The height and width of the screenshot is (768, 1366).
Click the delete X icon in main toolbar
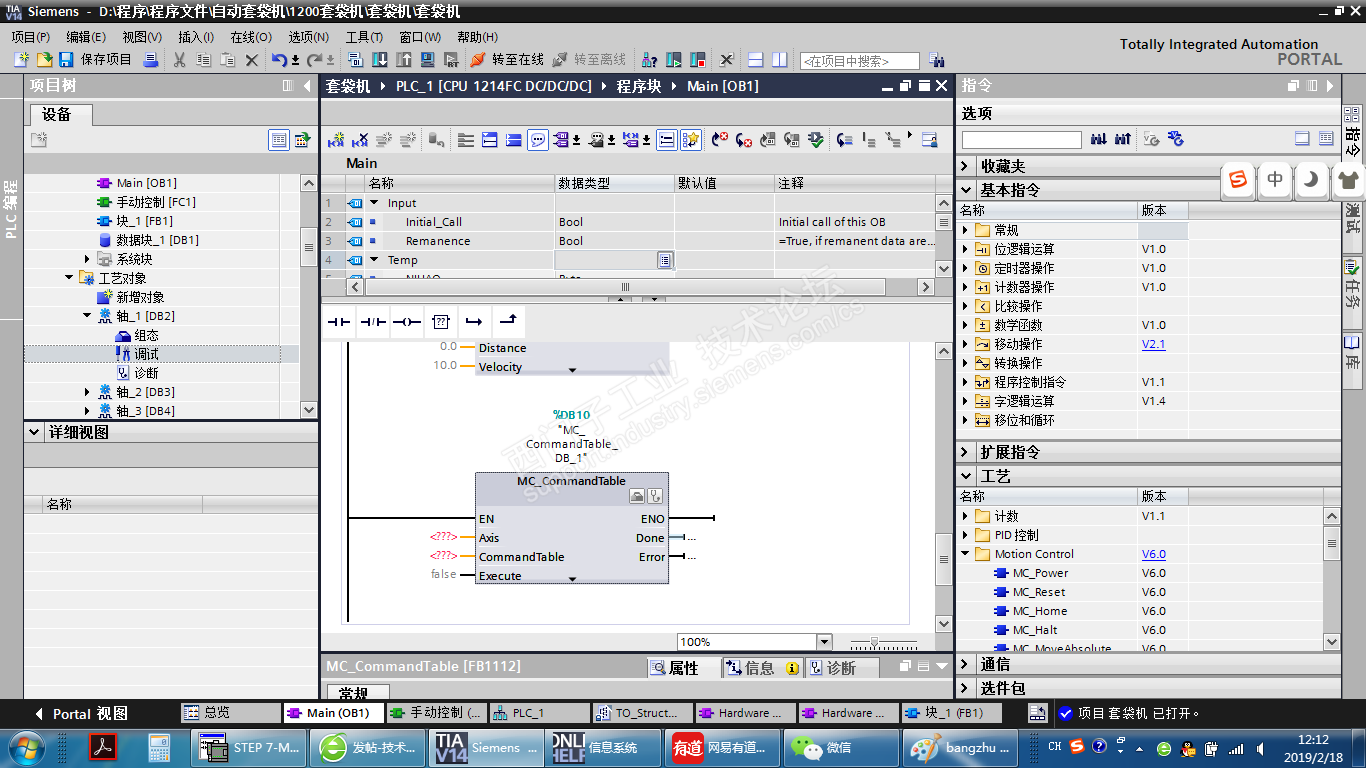(x=252, y=60)
